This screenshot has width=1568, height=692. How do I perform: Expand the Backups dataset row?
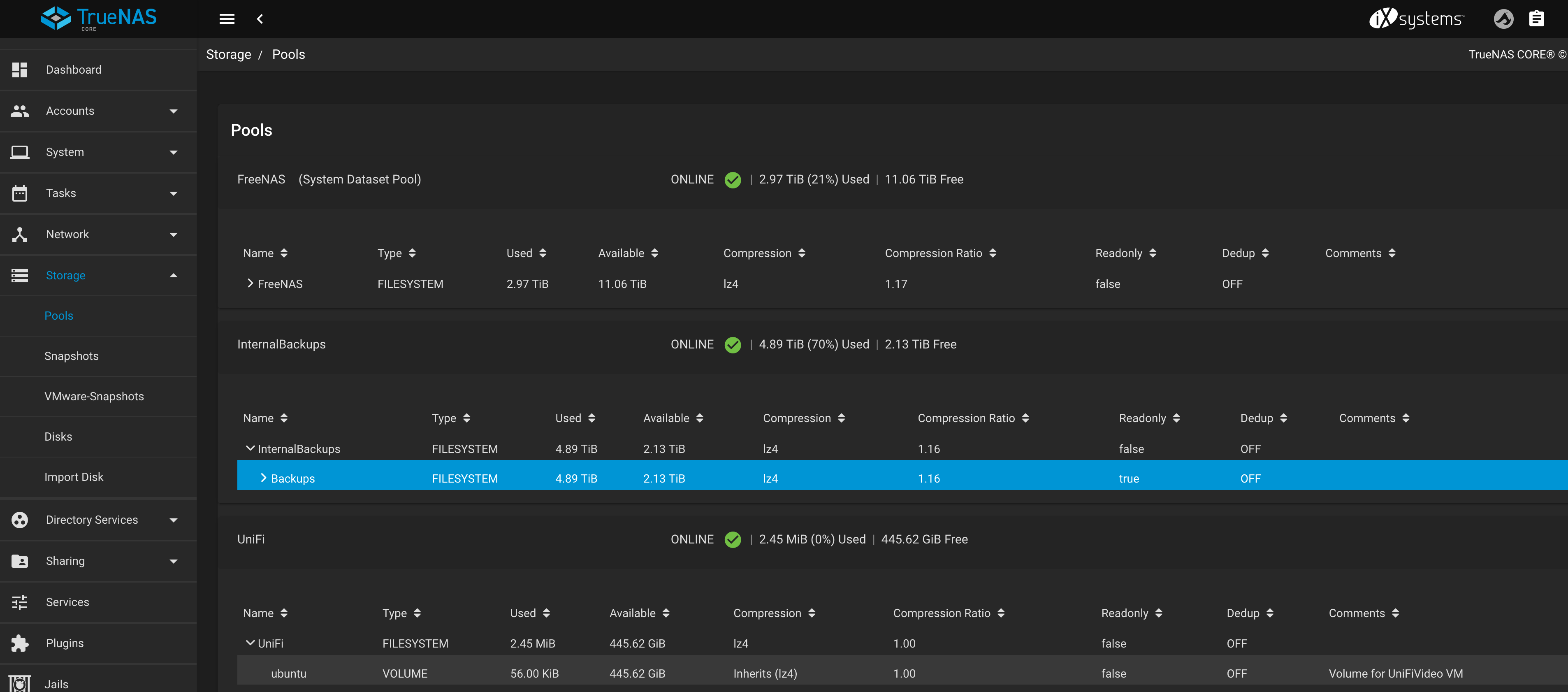click(x=264, y=478)
